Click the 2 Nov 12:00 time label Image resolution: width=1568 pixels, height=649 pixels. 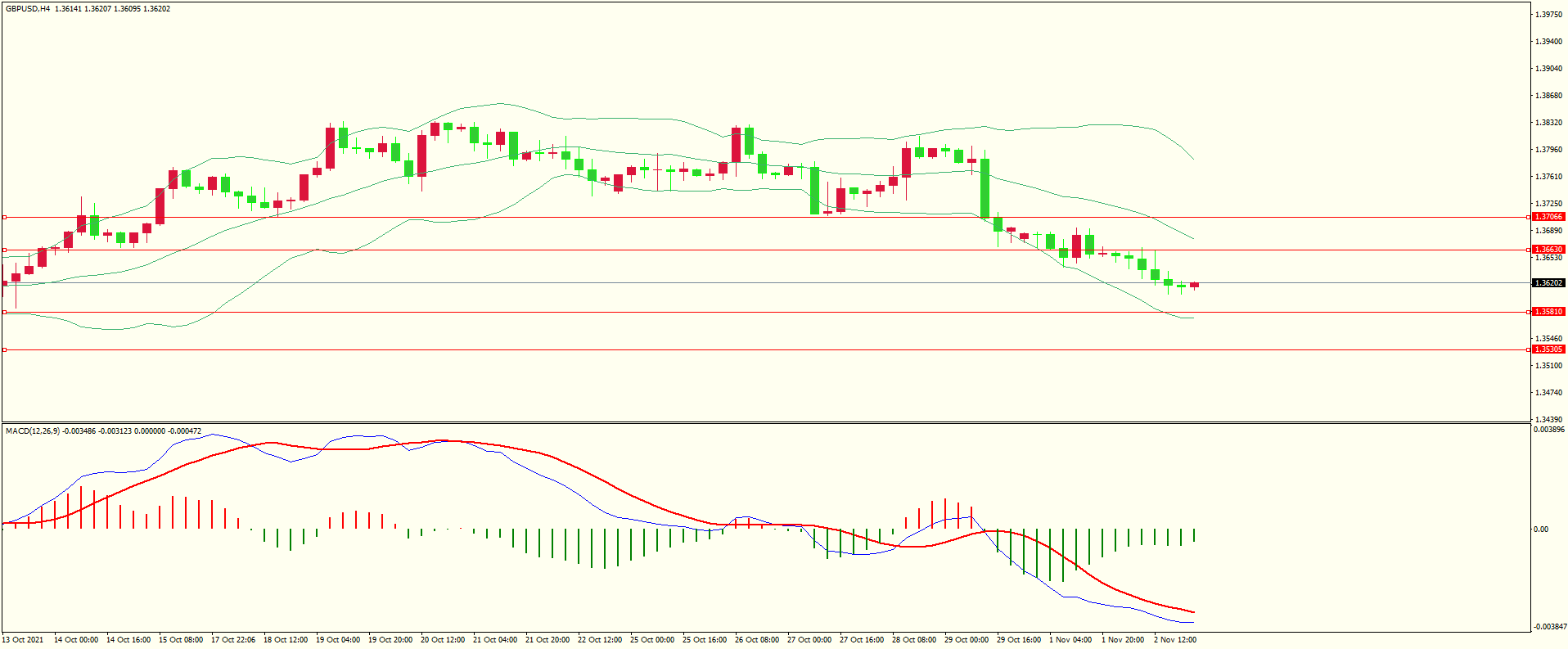(1175, 640)
